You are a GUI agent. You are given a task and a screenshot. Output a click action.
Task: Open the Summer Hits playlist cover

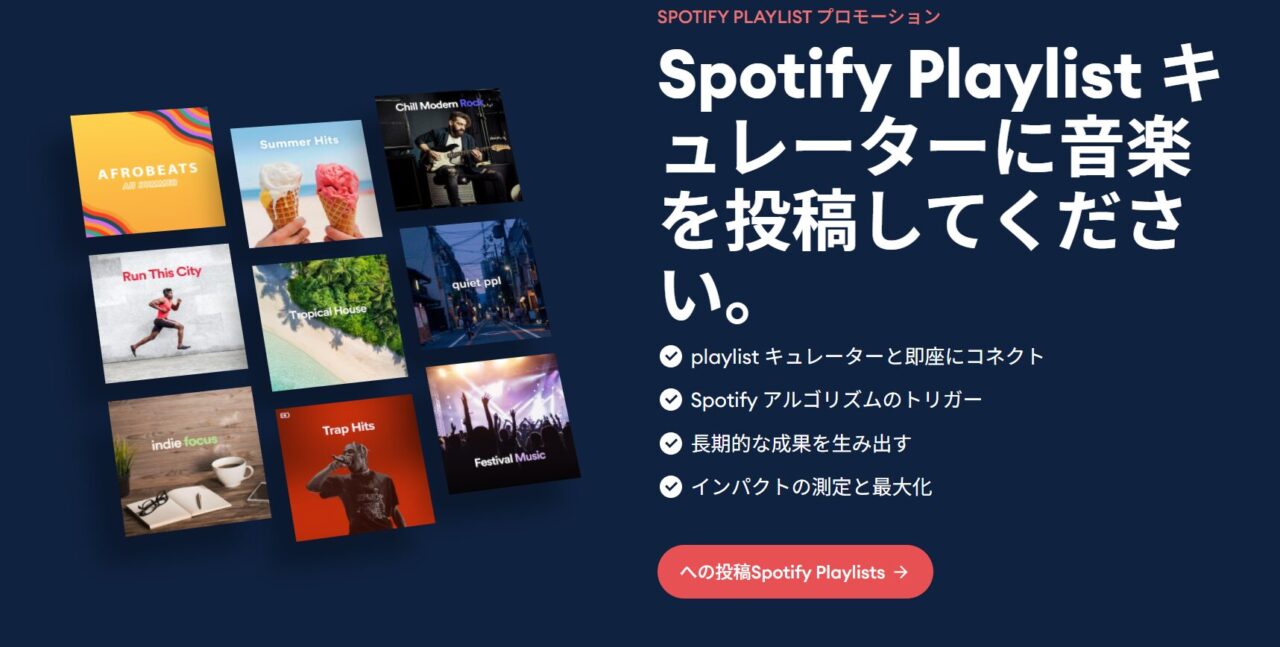coord(305,183)
